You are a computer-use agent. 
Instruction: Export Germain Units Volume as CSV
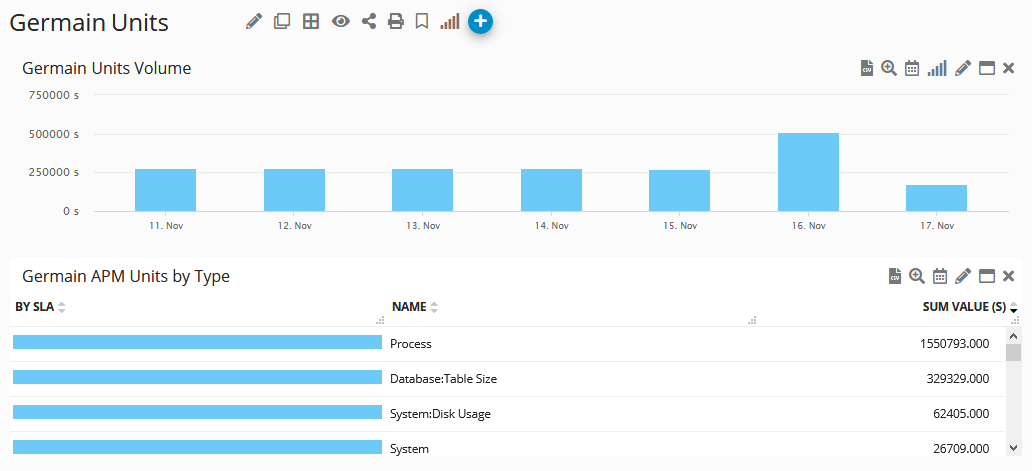pyautogui.click(x=867, y=68)
